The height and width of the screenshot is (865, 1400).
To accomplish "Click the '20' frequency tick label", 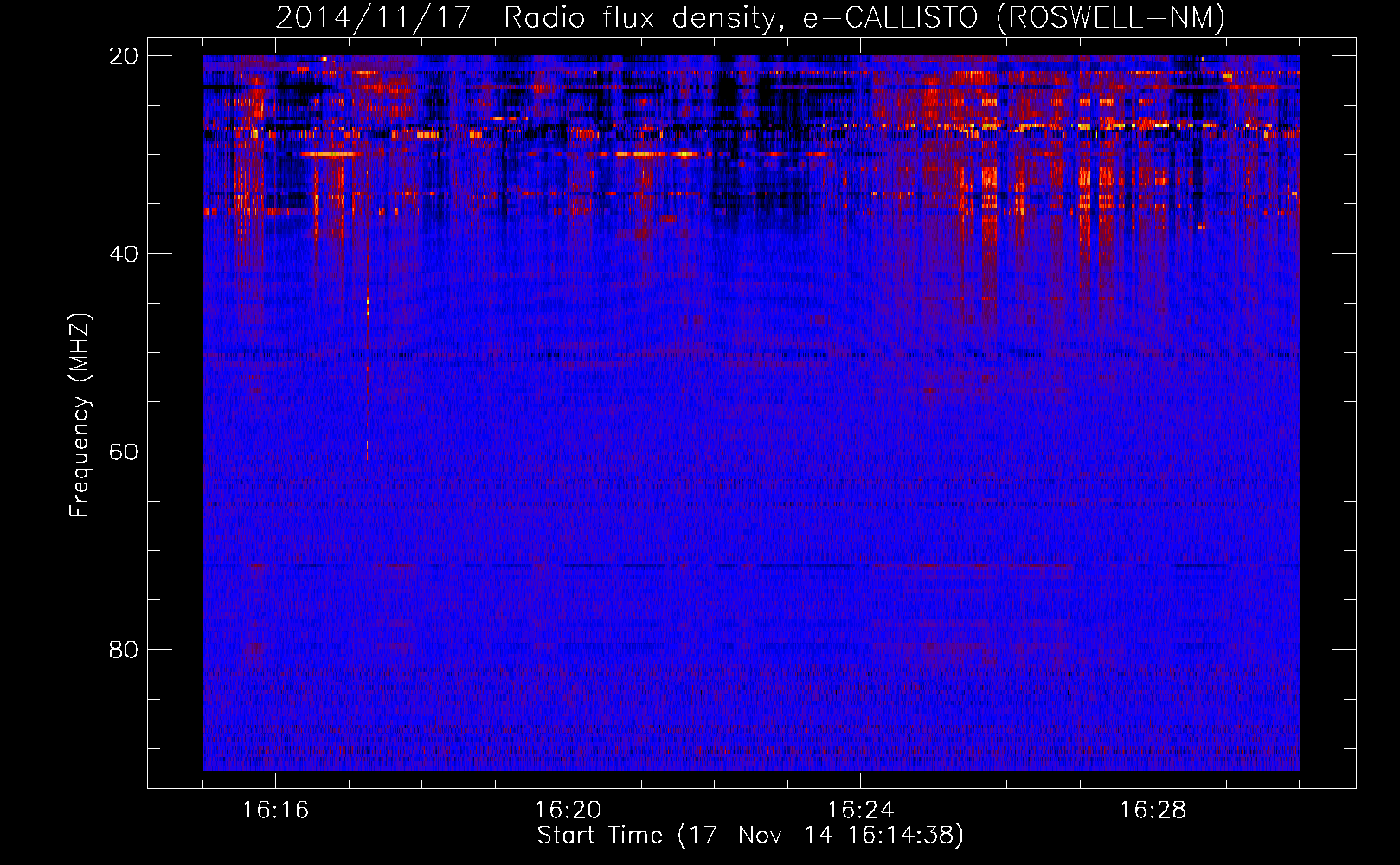I will click(124, 56).
